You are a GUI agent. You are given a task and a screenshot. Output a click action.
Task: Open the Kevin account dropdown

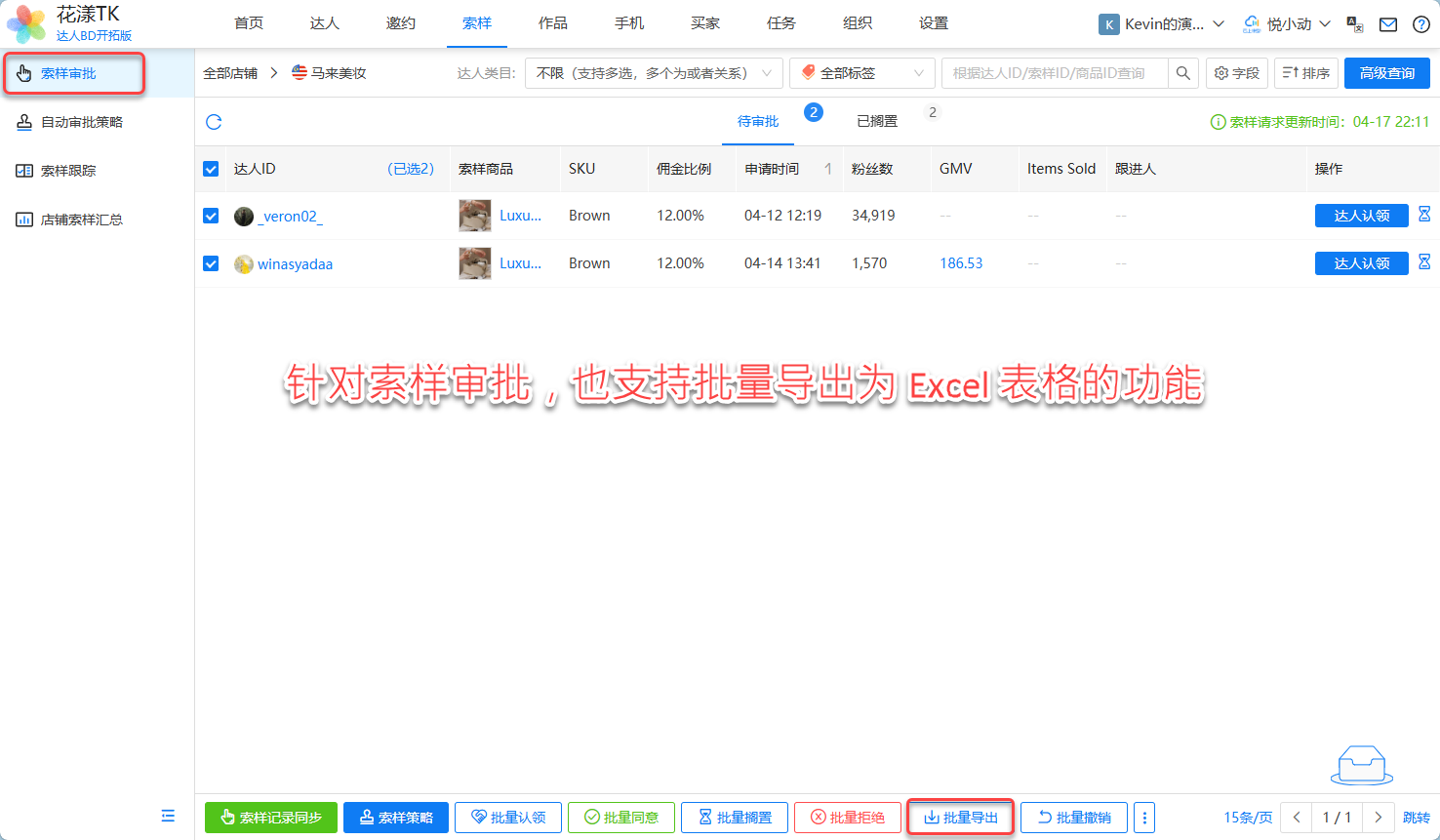1161,24
